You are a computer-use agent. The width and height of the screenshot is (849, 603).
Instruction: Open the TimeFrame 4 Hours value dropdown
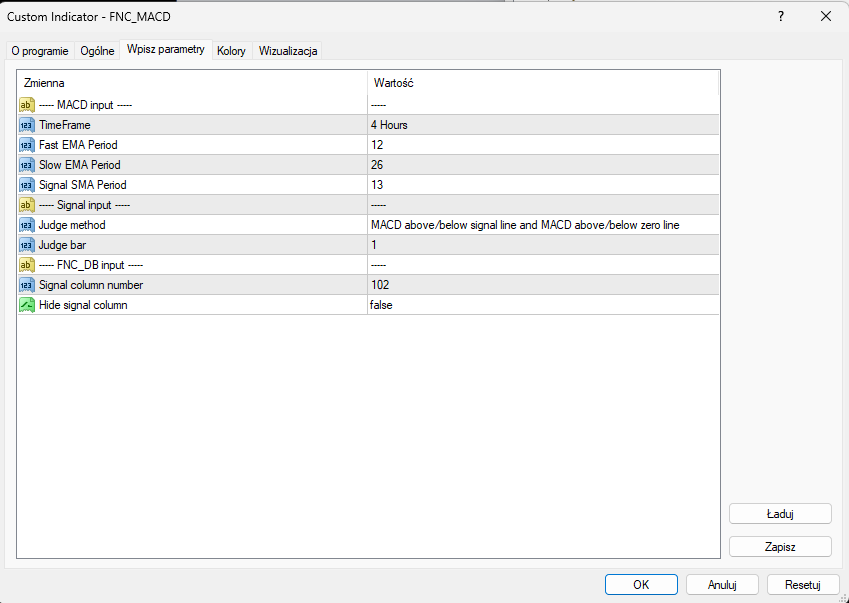[x=542, y=125]
